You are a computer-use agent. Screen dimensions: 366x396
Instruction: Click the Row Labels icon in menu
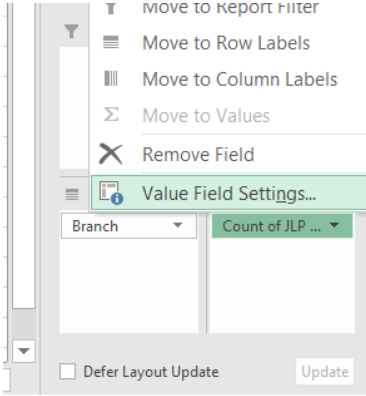pos(111,43)
